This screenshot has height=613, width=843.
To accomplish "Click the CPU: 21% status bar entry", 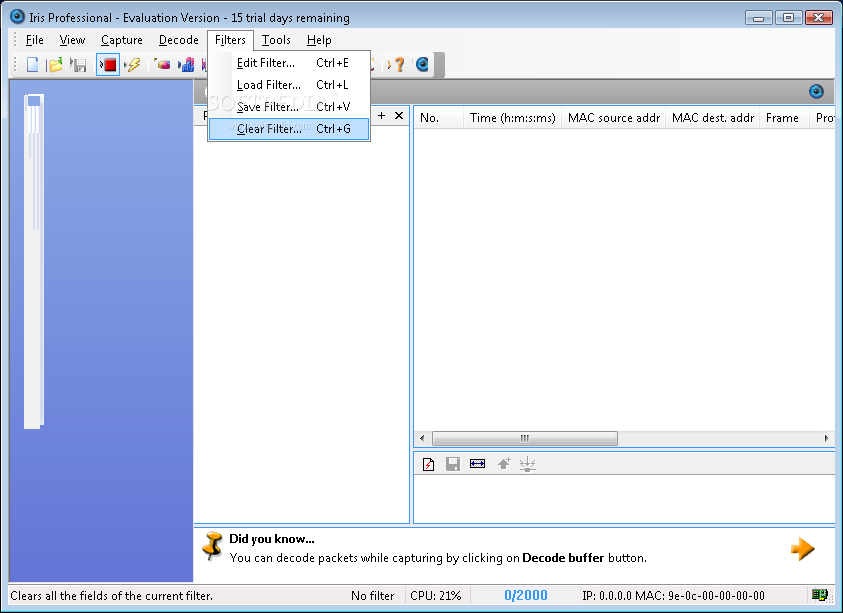I will click(435, 596).
